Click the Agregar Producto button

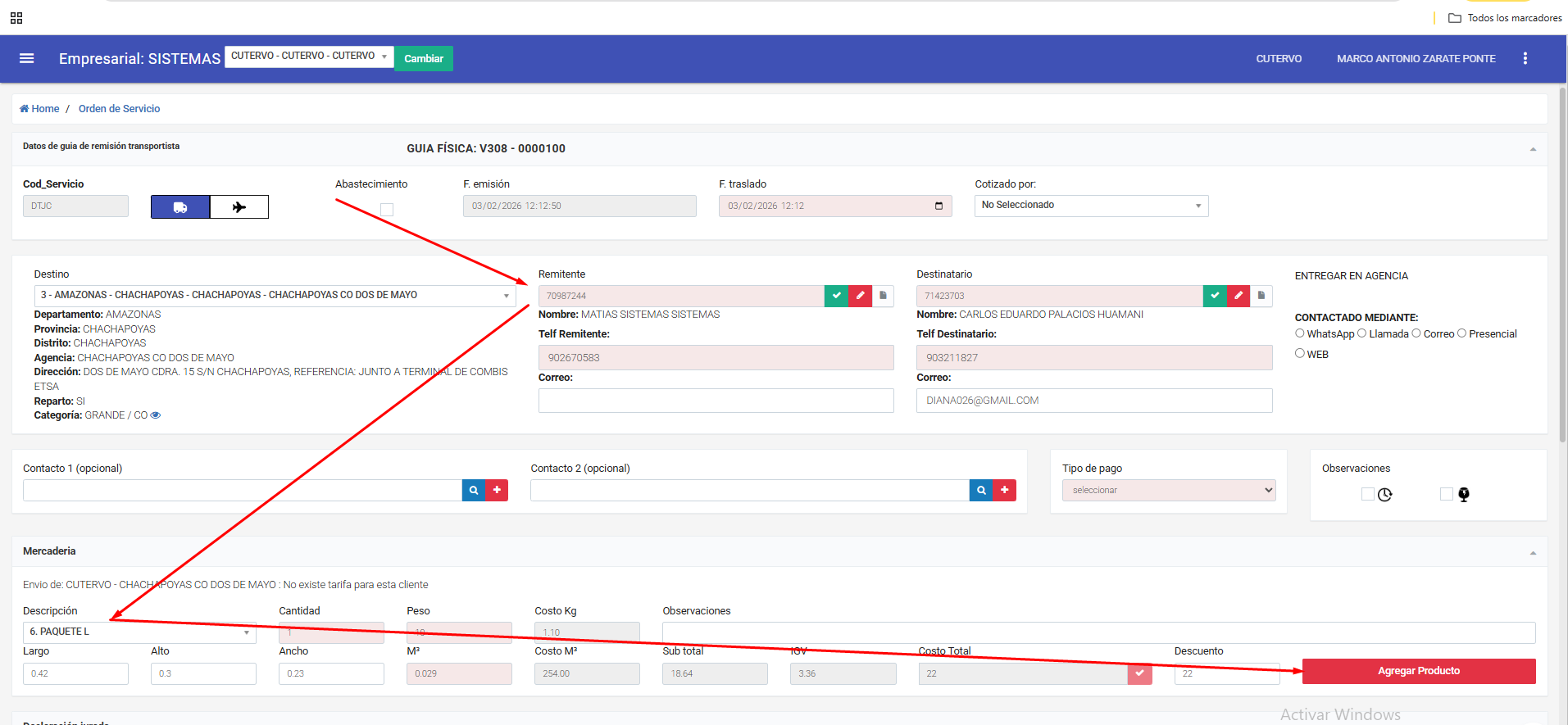(1418, 671)
